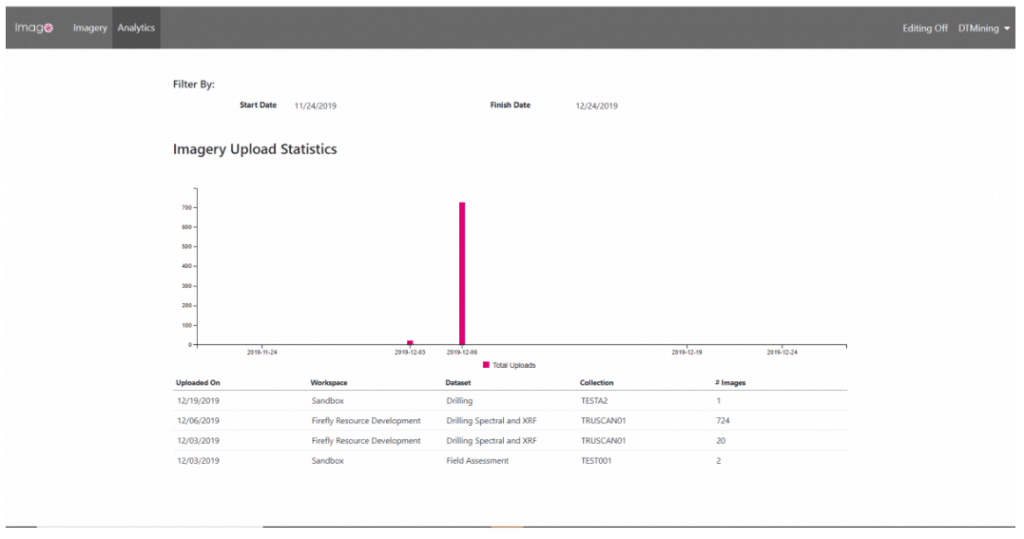Click the 2019-12-19 axis date label

point(686,352)
